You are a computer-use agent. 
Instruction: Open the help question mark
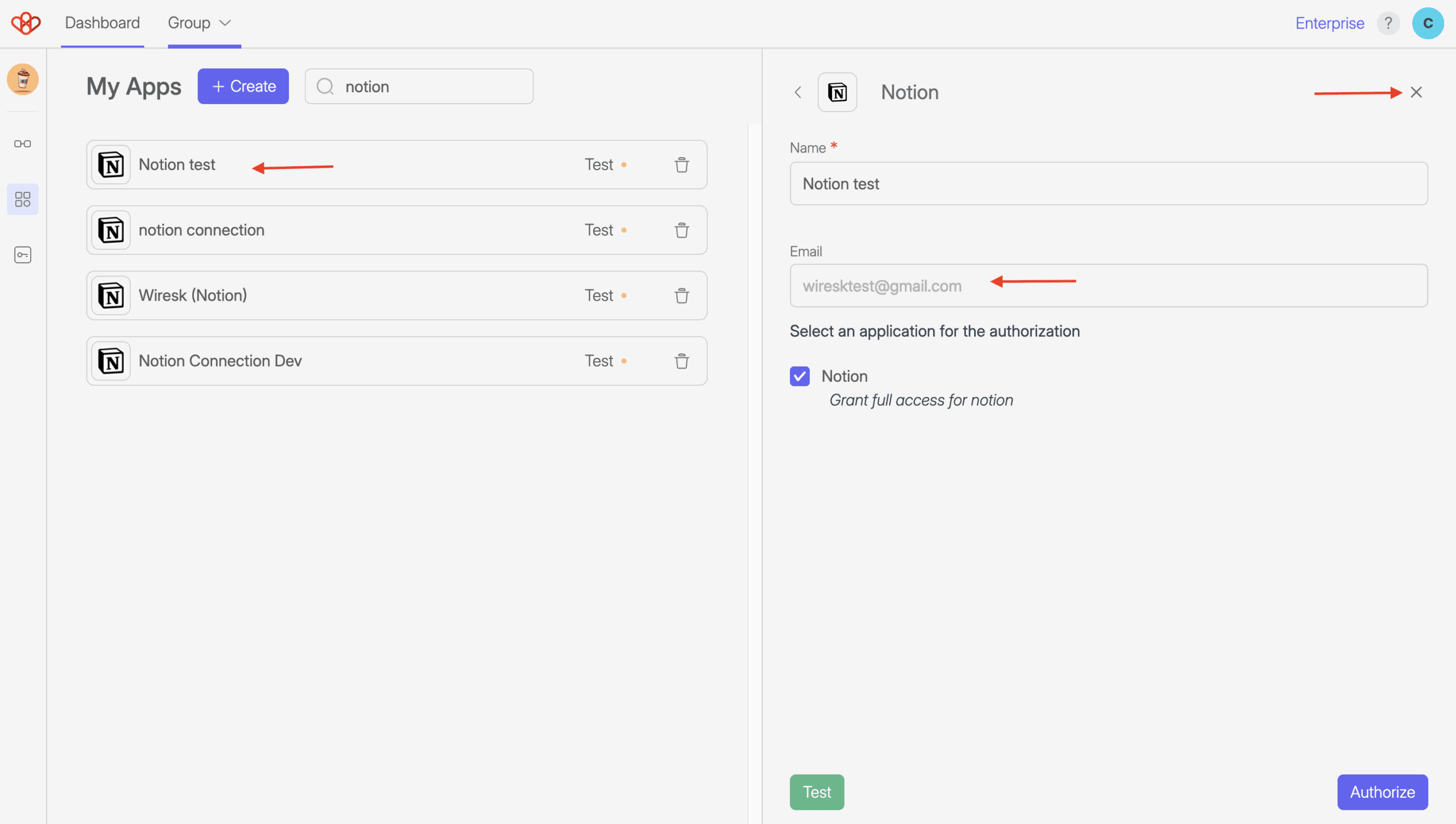tap(1388, 23)
